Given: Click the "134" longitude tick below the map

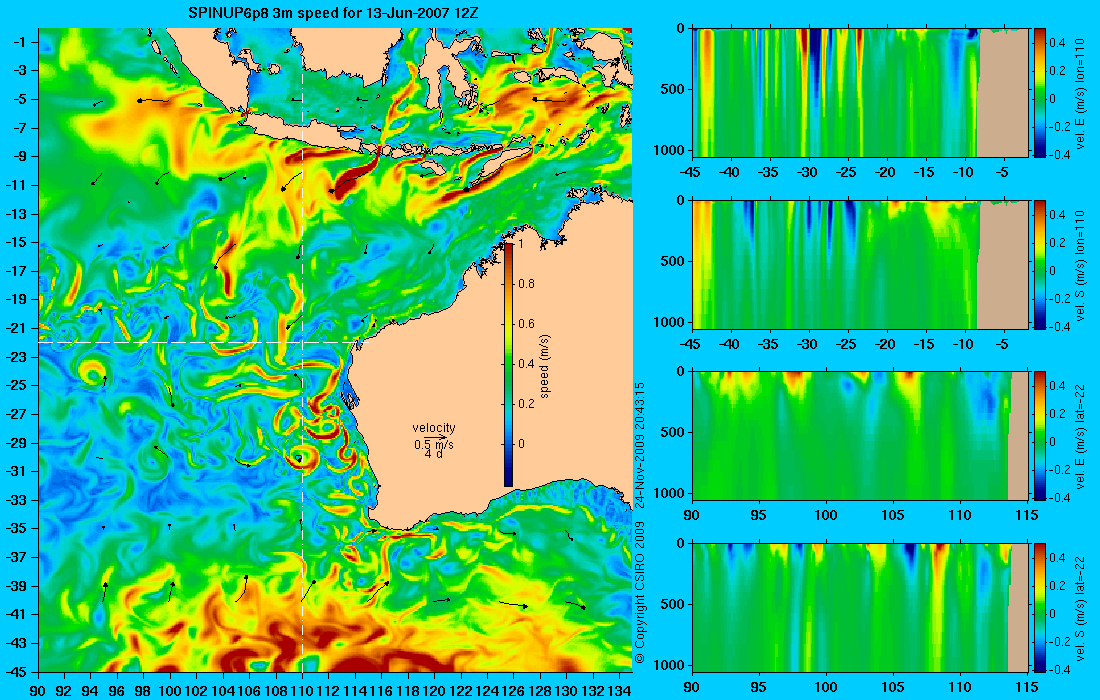Looking at the screenshot, I should tap(619, 690).
